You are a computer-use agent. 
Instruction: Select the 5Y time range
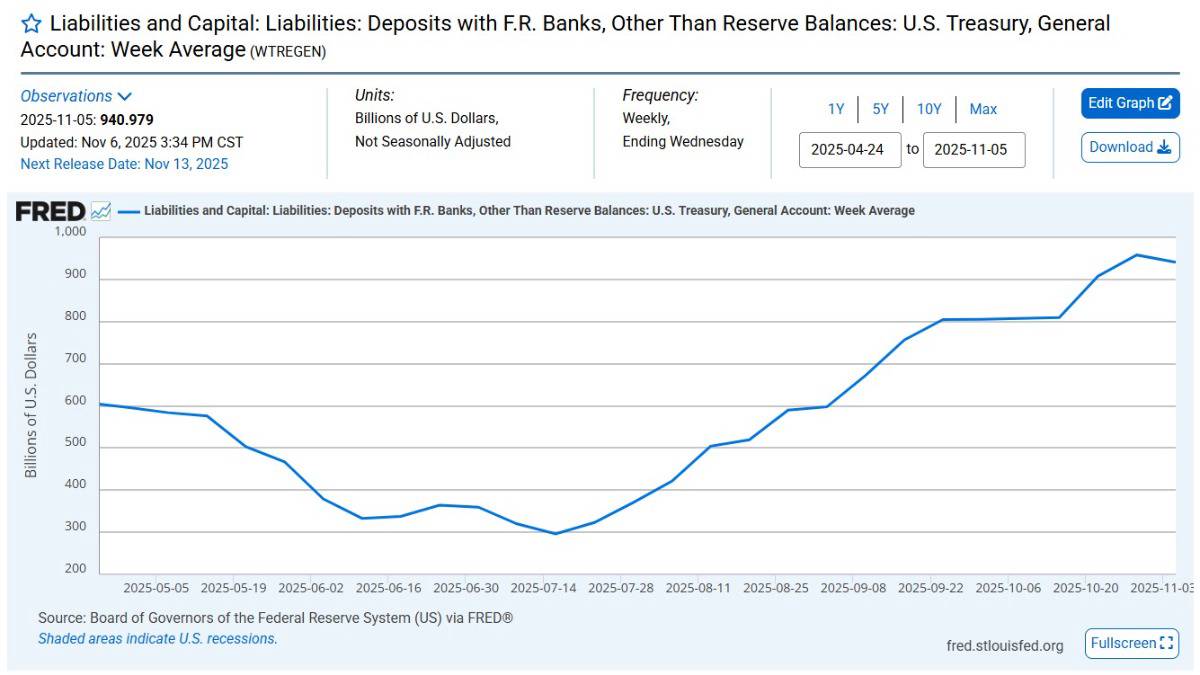pos(880,109)
